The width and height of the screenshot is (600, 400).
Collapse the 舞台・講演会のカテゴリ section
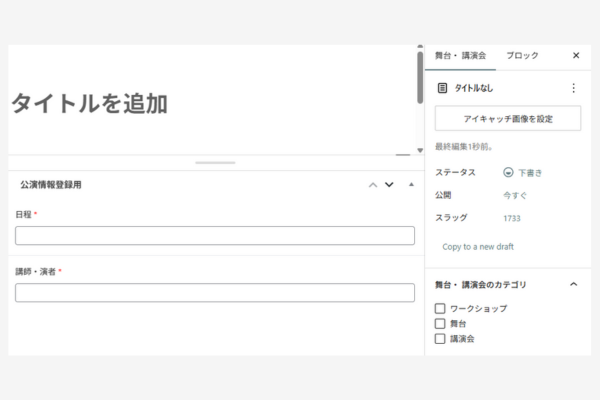(573, 285)
